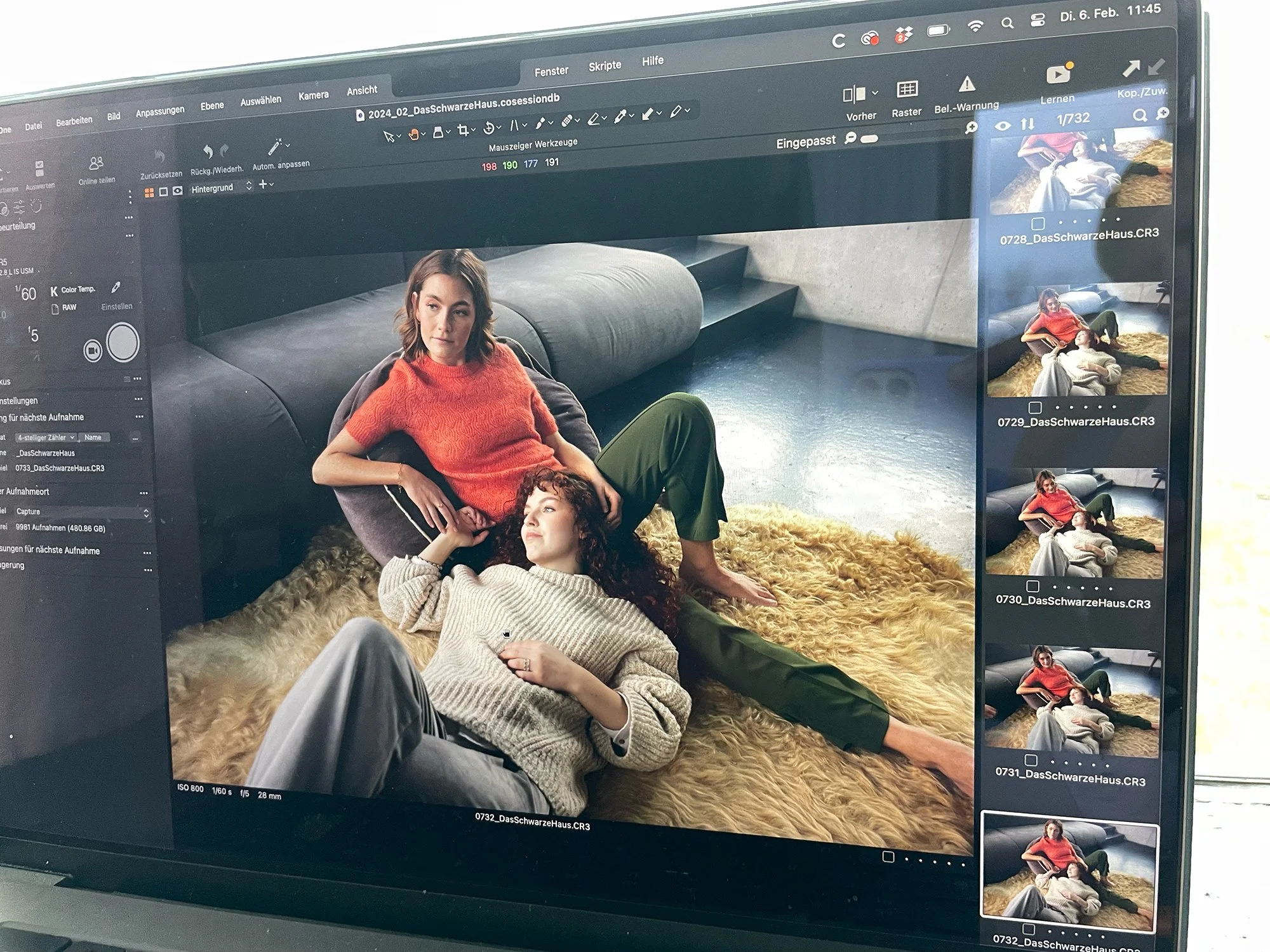The width and height of the screenshot is (1270, 952).
Task: Start live view with video camera icon
Action: 93,350
